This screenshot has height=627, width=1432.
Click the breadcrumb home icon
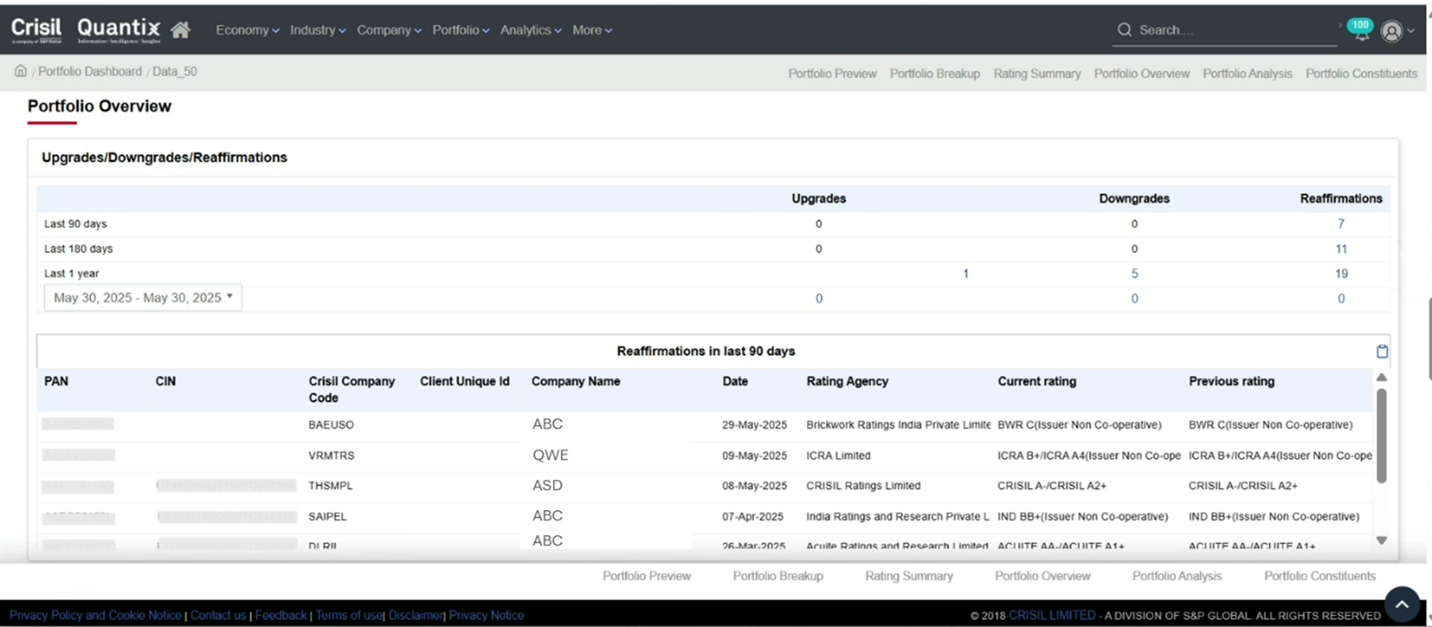pos(20,72)
